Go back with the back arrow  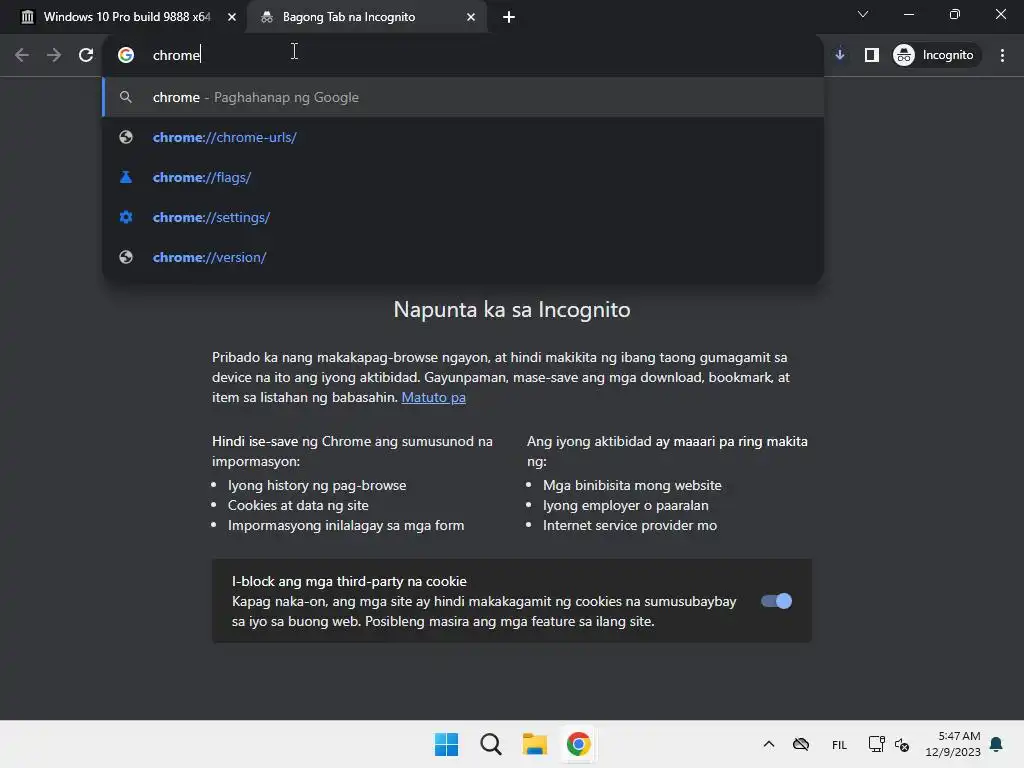22,55
